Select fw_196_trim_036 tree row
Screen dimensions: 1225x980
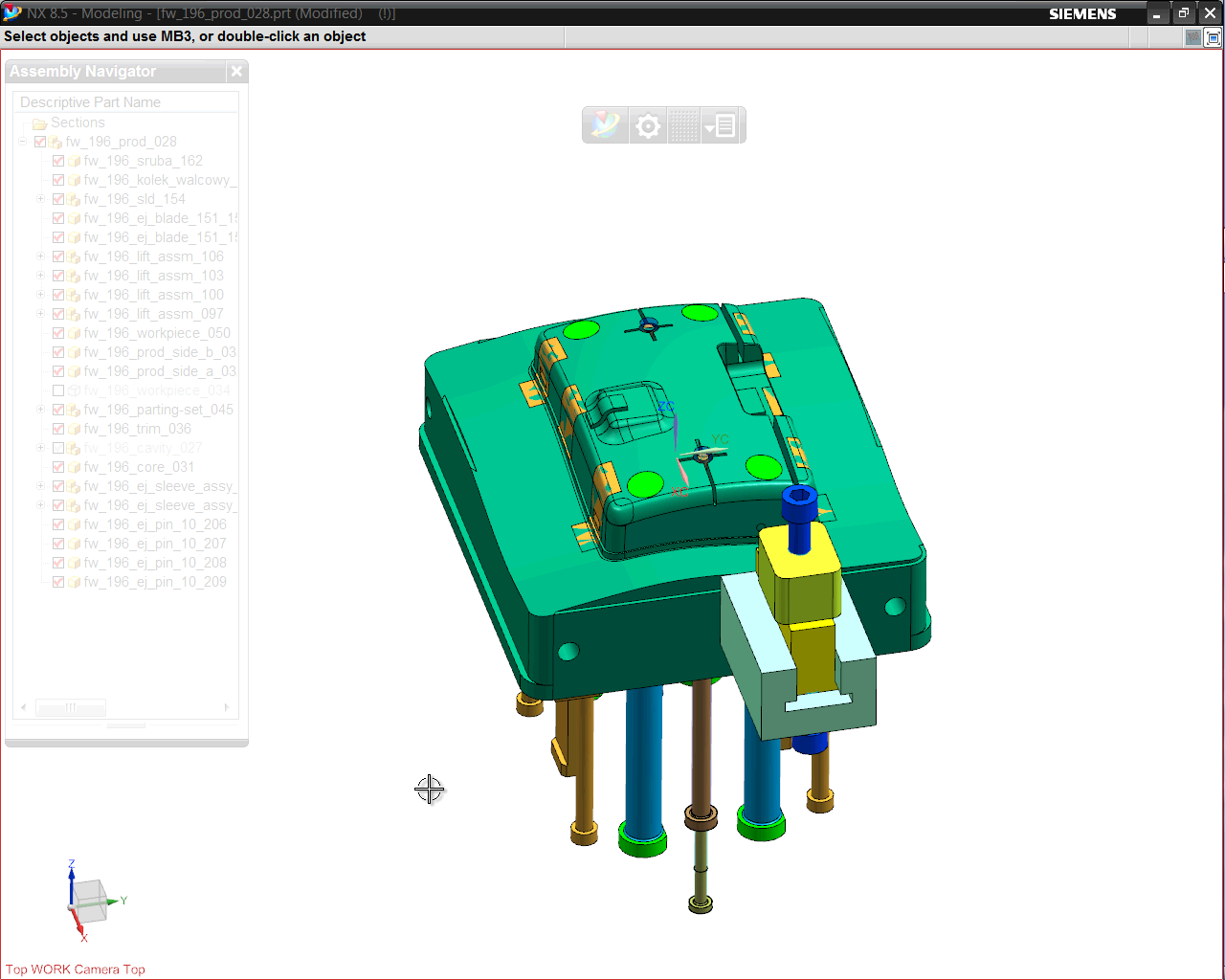tap(137, 429)
